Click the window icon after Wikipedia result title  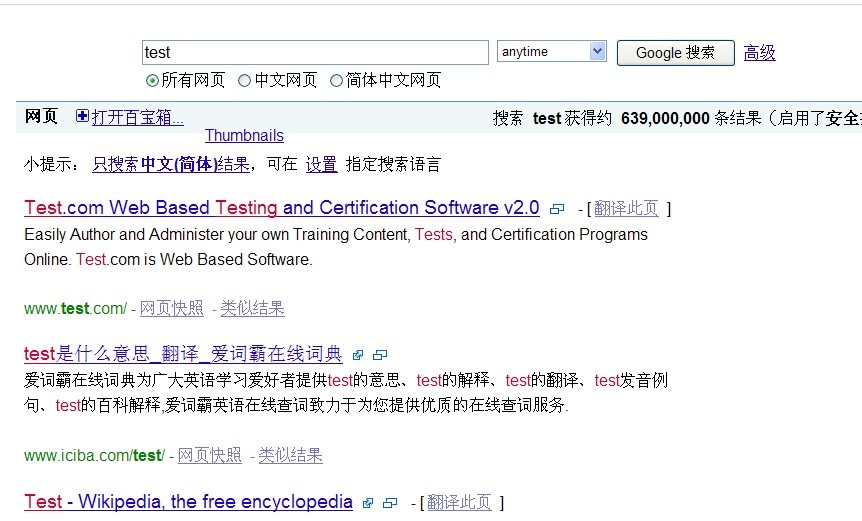390,503
